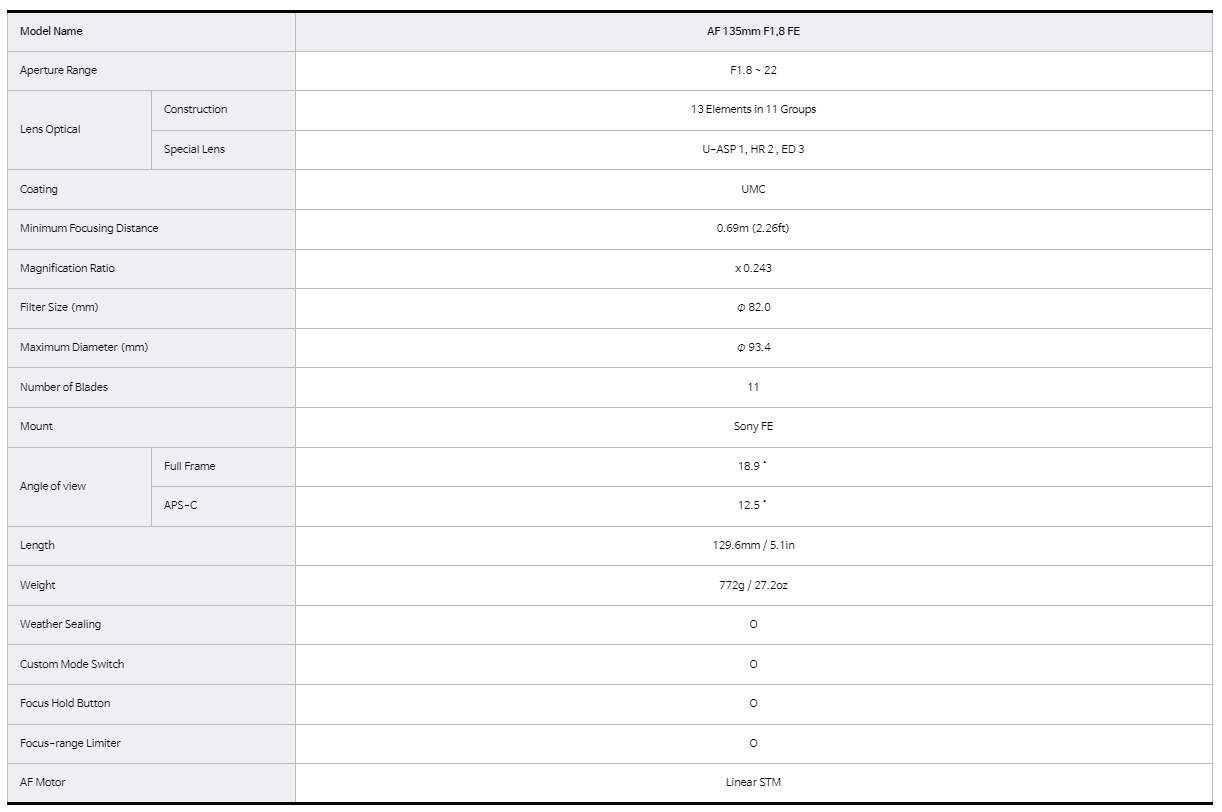The image size is (1222, 812).
Task: Click the filter size 82.0 value
Action: (x=753, y=307)
